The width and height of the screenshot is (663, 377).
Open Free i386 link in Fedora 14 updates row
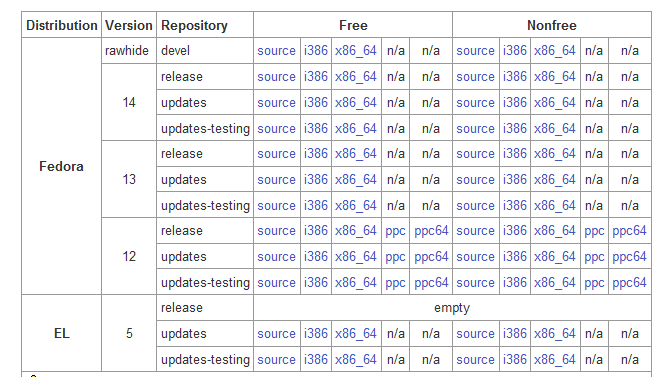point(315,102)
